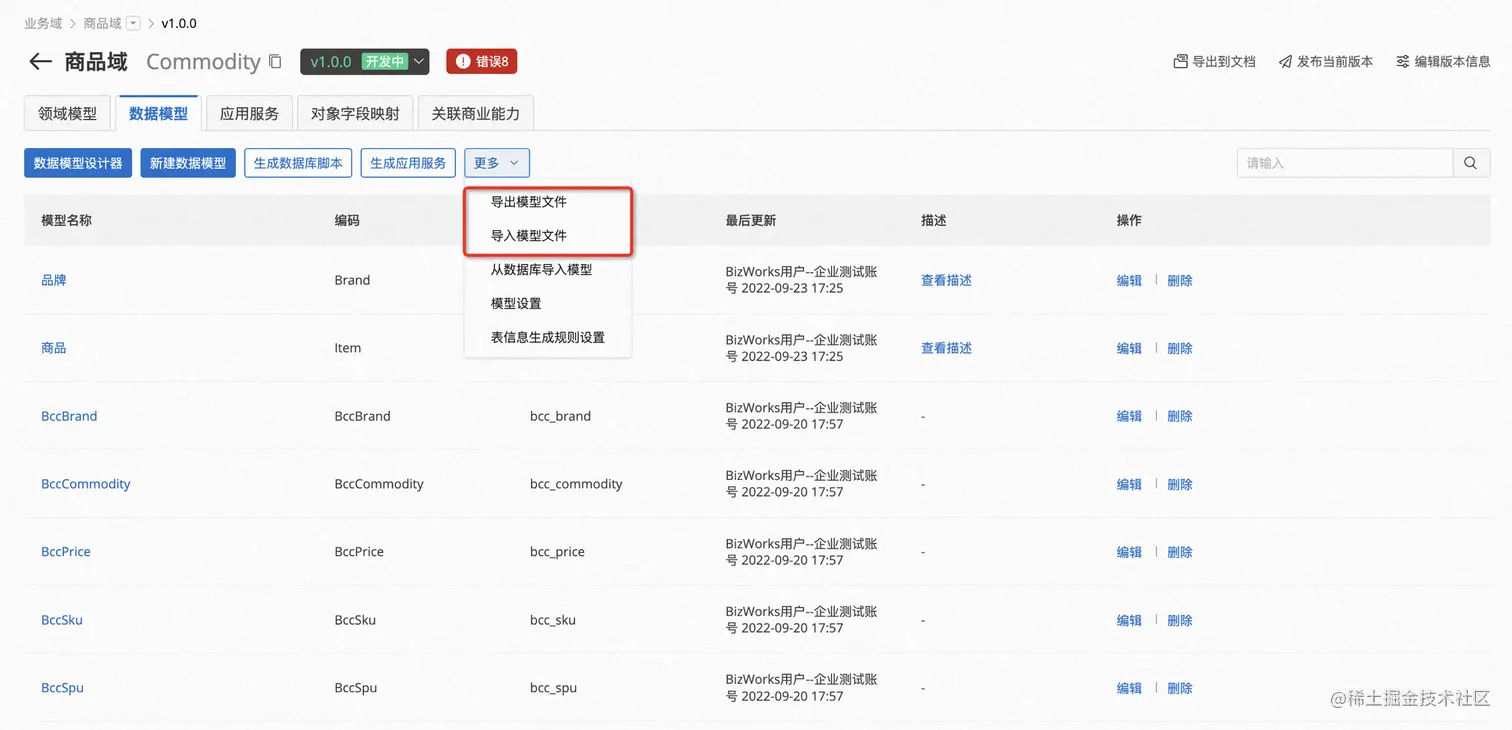Click 删除 in the BccPrice row

[x=1180, y=552]
